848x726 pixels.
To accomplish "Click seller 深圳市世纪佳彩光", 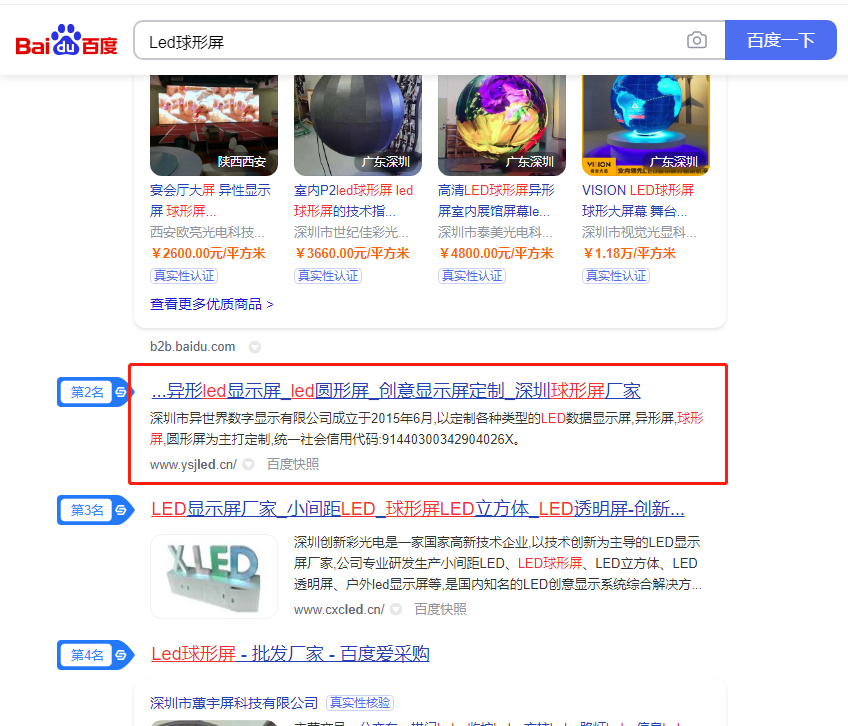I will [351, 232].
